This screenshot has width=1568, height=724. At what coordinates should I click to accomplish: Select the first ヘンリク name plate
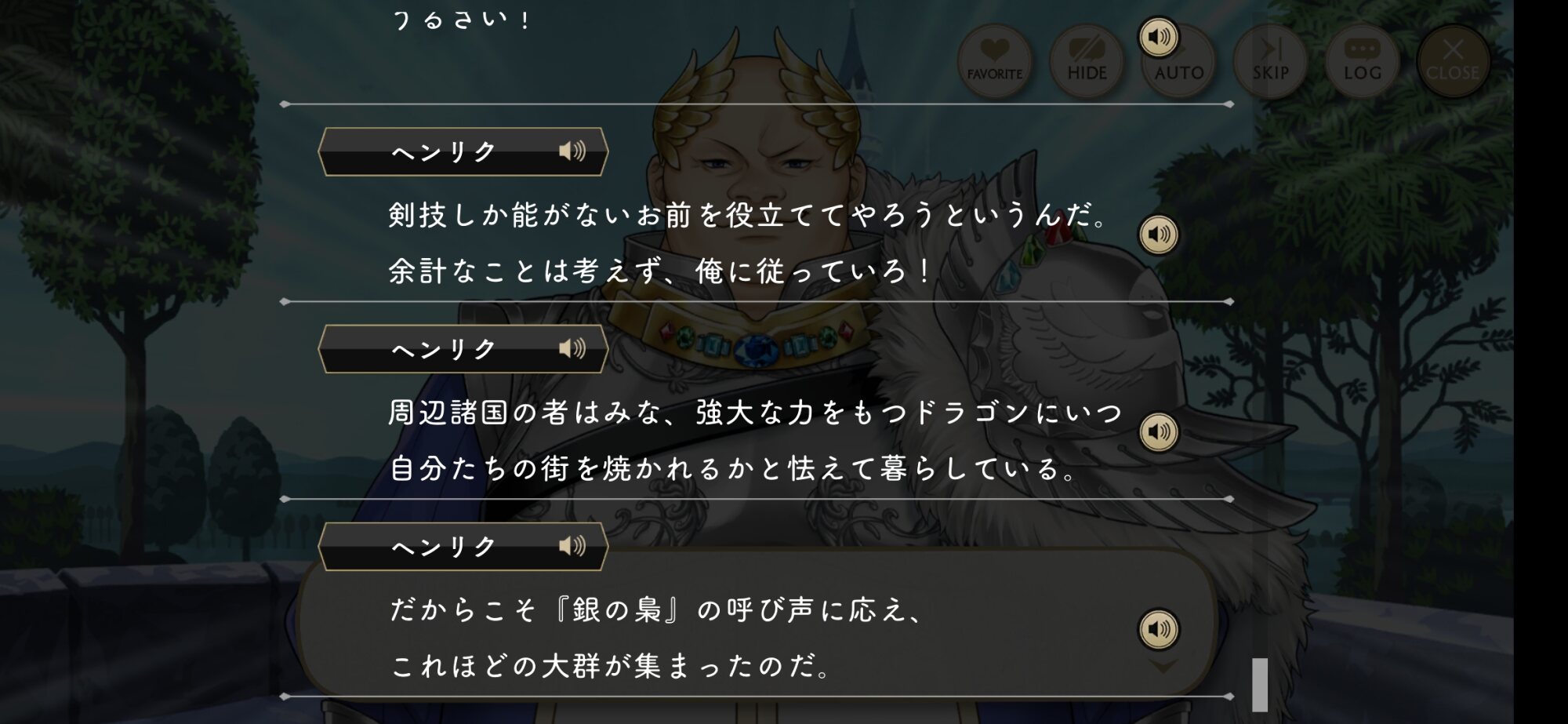click(x=463, y=151)
